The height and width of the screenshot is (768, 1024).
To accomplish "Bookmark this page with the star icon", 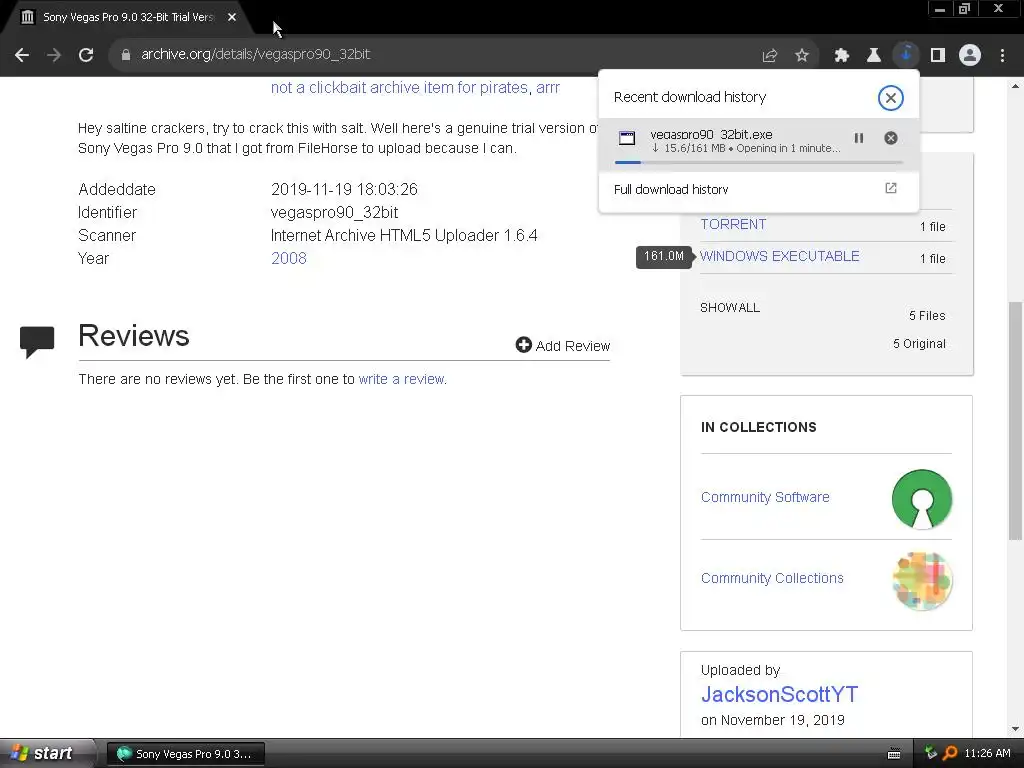I will (x=802, y=56).
